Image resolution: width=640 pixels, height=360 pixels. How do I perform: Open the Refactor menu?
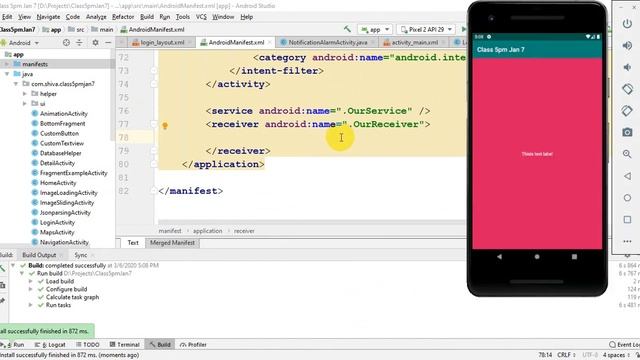[x=123, y=17]
